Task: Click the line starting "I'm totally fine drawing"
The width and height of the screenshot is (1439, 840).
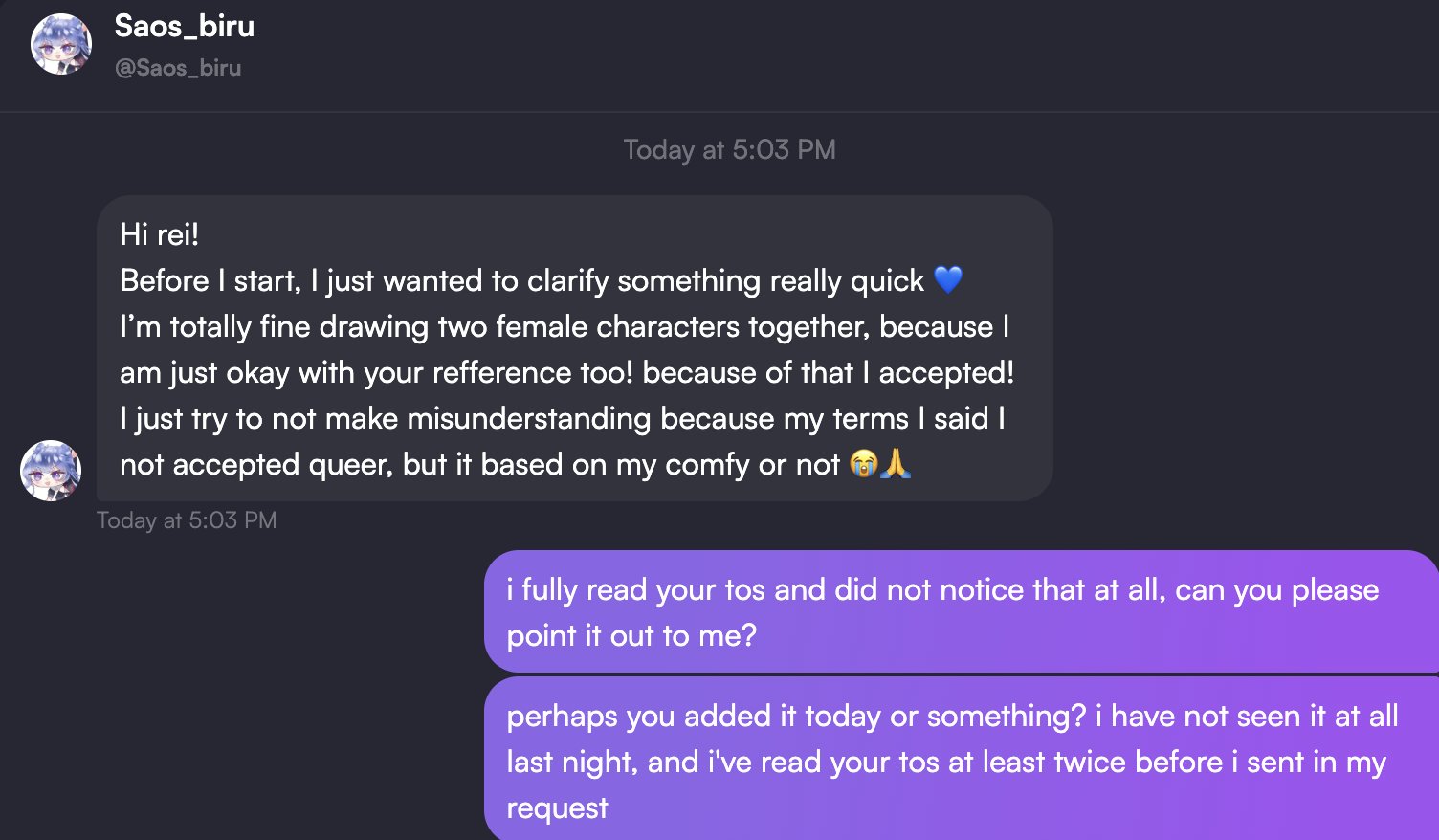Action: click(565, 326)
